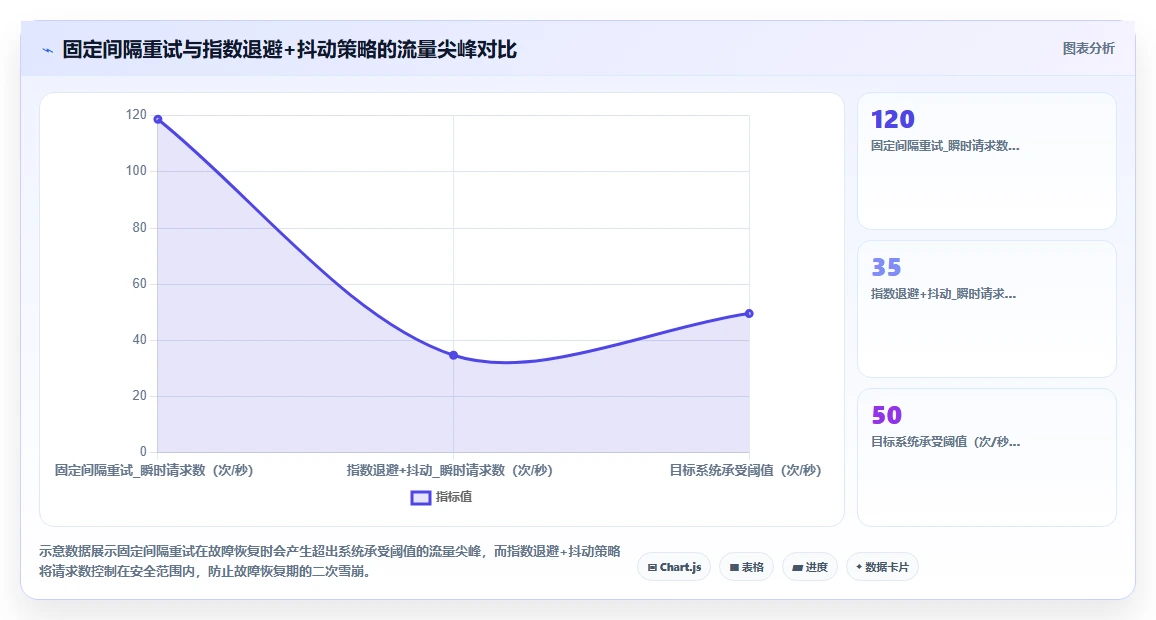Select the Chart.js tag button
This screenshot has height=620, width=1156.
tap(674, 567)
